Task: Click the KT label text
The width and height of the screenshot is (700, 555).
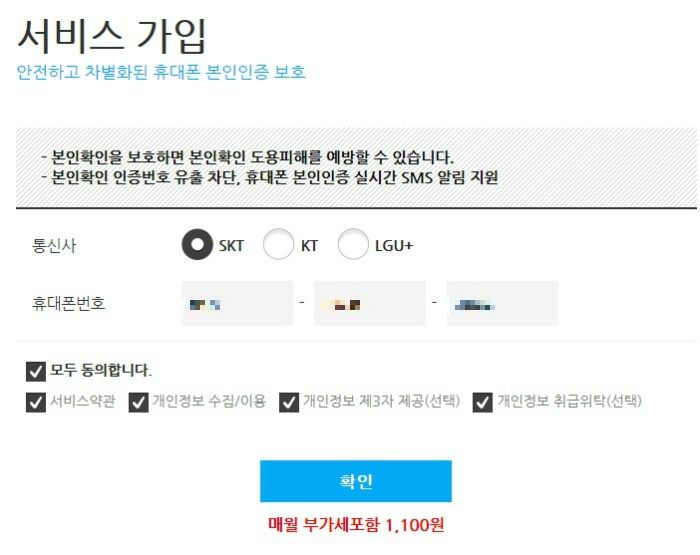Action: tap(309, 246)
